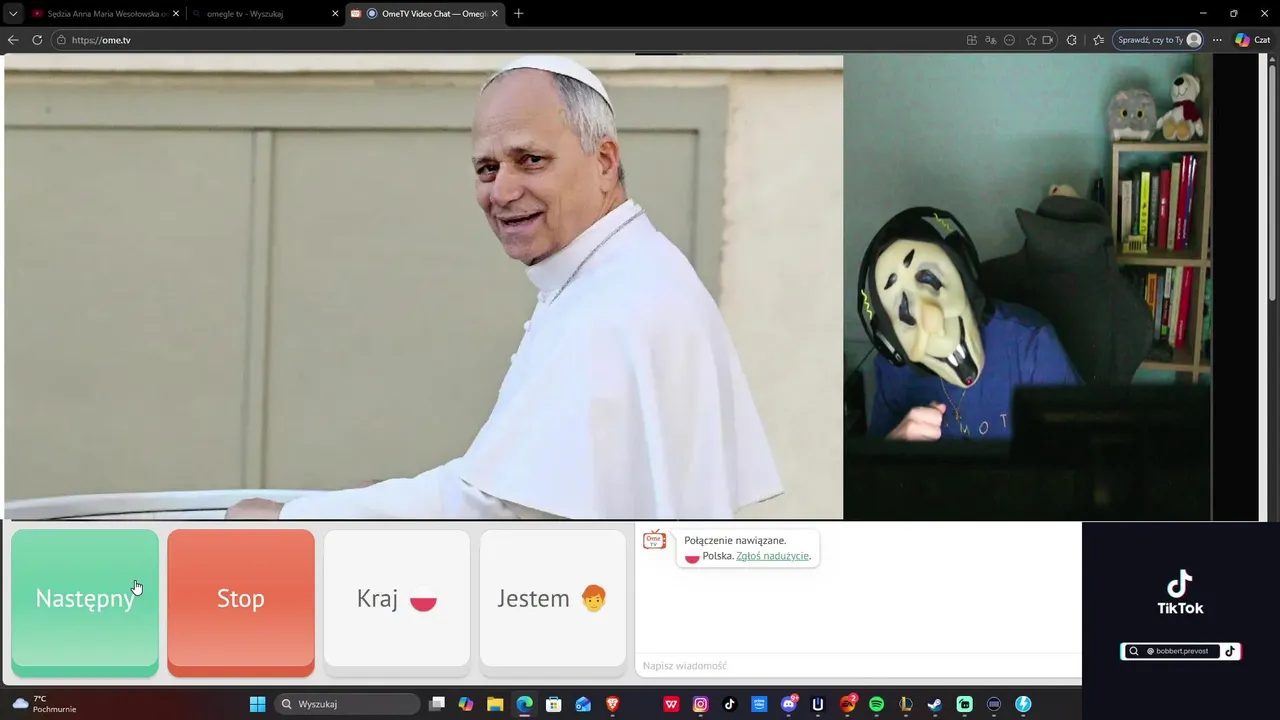1280x720 pixels.
Task: Click the OmeTV logo icon in chat
Action: pyautogui.click(x=654, y=540)
